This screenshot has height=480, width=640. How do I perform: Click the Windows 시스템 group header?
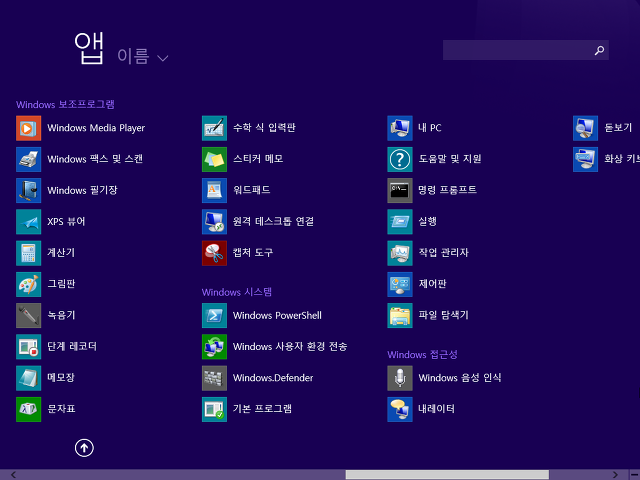coord(237,292)
